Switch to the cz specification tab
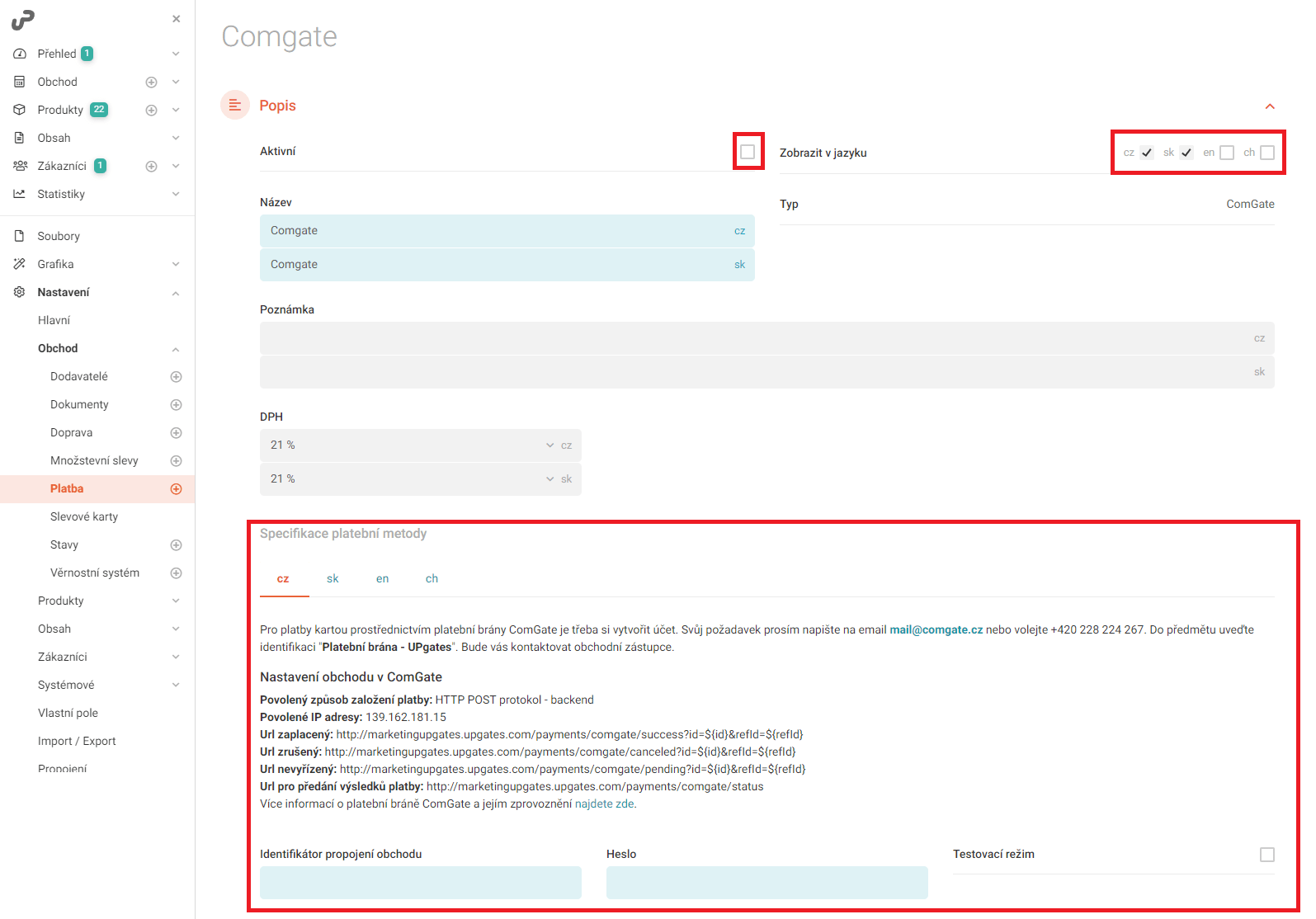Viewport: 1316px width, 919px height. [283, 579]
